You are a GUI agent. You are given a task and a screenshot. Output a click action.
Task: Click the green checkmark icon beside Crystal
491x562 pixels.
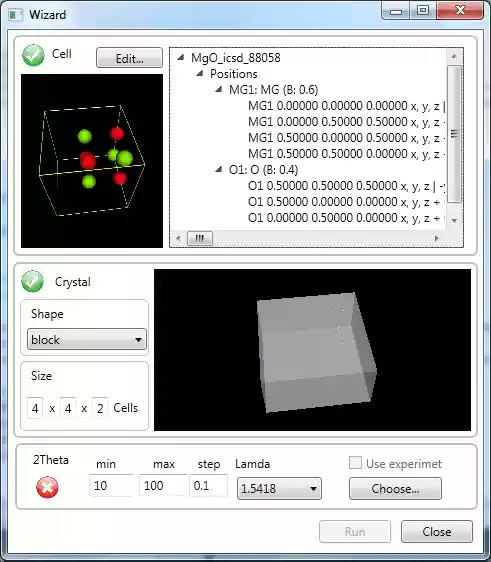pos(32,281)
